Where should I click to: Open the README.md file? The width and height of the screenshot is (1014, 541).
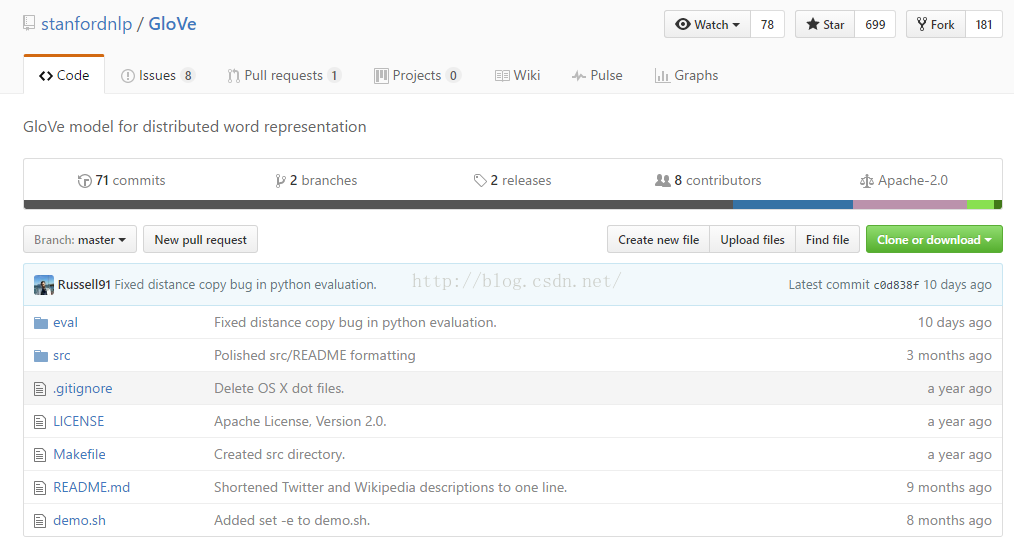click(91, 487)
